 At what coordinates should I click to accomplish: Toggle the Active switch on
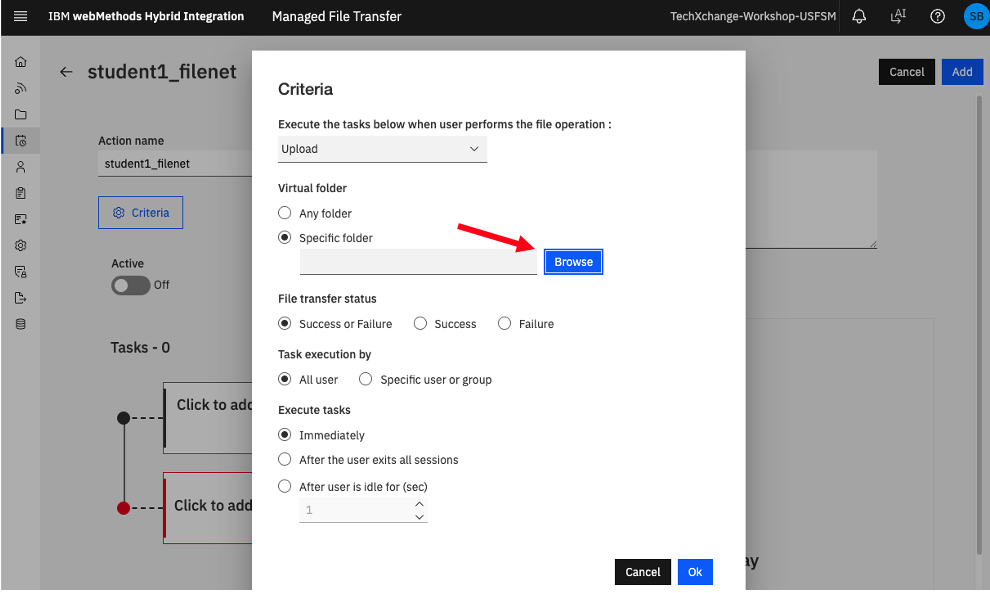(131, 285)
